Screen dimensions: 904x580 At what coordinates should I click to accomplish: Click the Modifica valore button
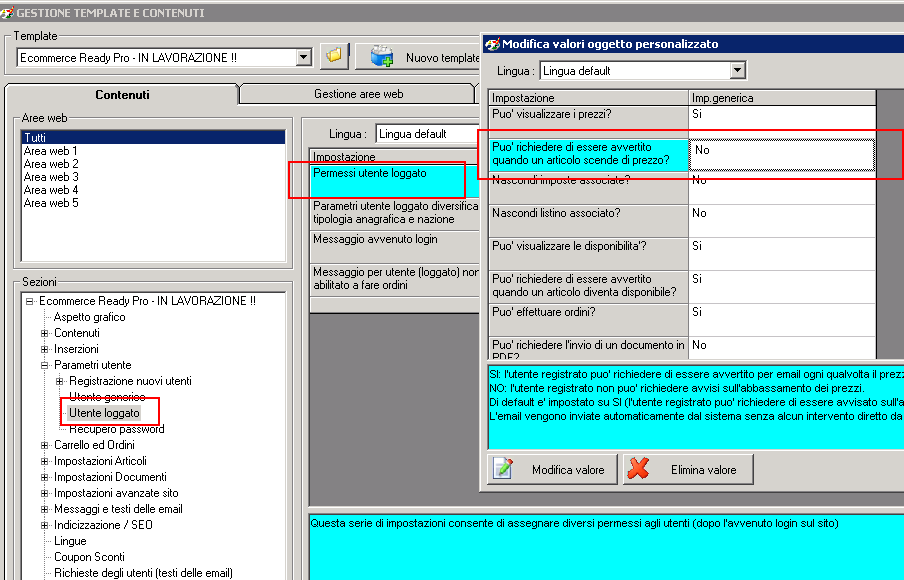pos(552,469)
